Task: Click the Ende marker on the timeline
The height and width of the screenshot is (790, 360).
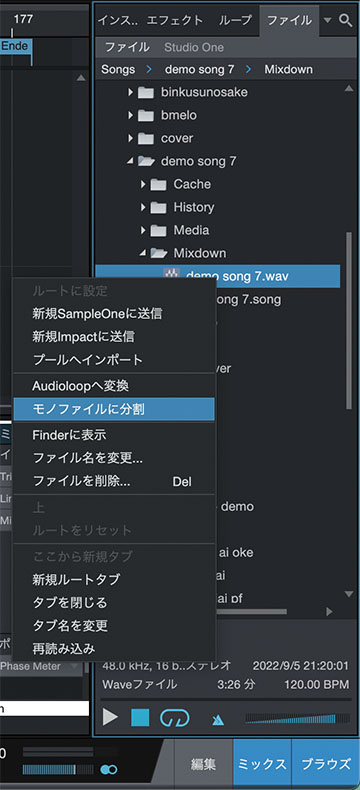Action: [x=16, y=47]
